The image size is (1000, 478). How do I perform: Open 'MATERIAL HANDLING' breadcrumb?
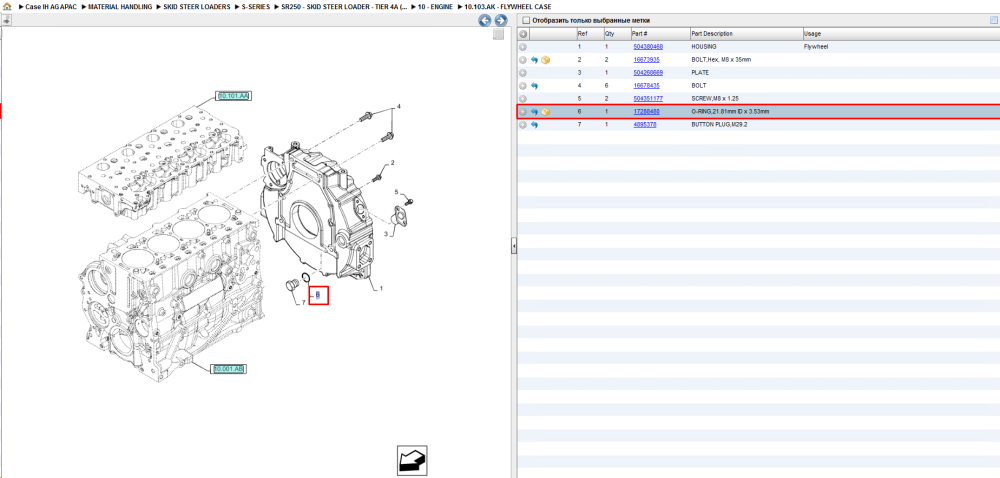120,6
